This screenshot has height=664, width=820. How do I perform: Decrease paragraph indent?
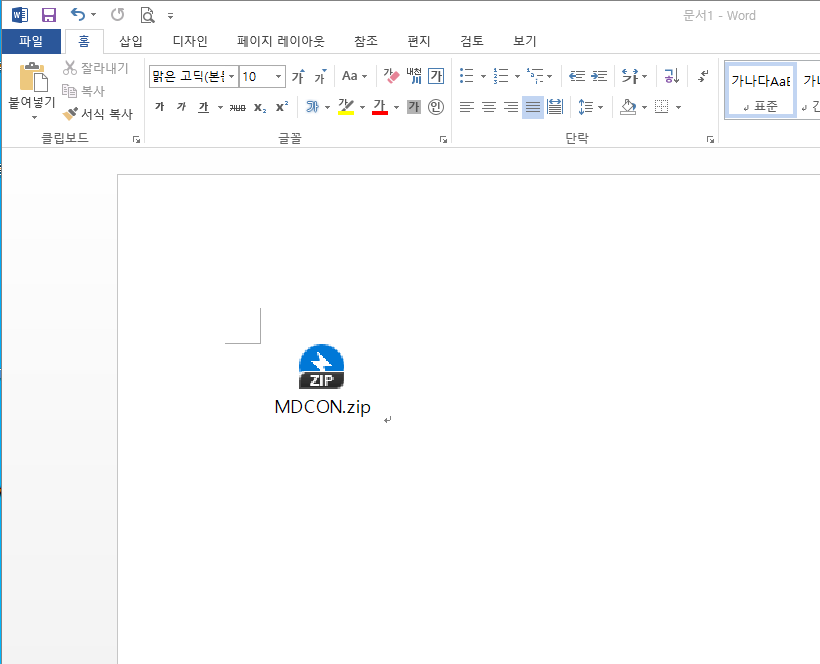[x=577, y=76]
